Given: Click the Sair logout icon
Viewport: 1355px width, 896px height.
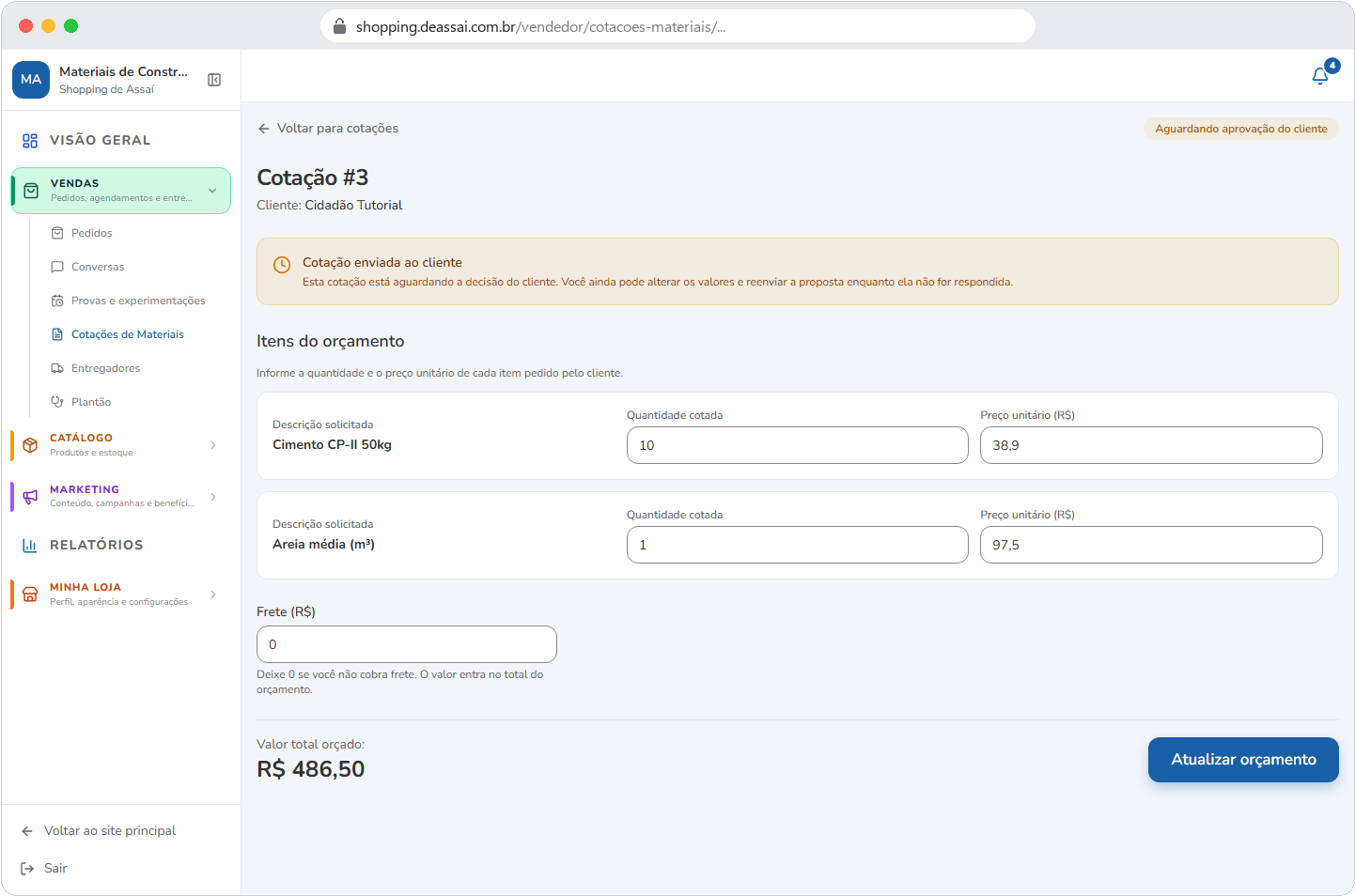Looking at the screenshot, I should click(x=27, y=869).
